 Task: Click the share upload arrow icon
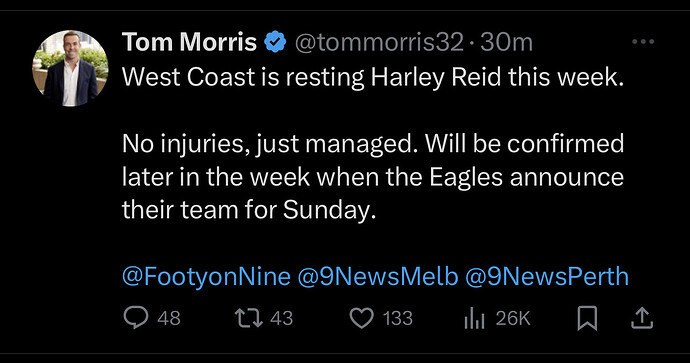642,318
